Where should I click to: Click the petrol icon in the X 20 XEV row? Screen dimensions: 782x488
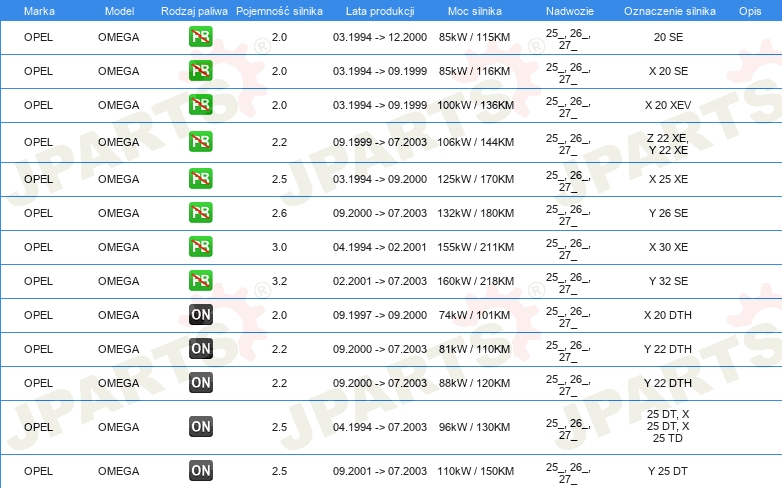[200, 104]
